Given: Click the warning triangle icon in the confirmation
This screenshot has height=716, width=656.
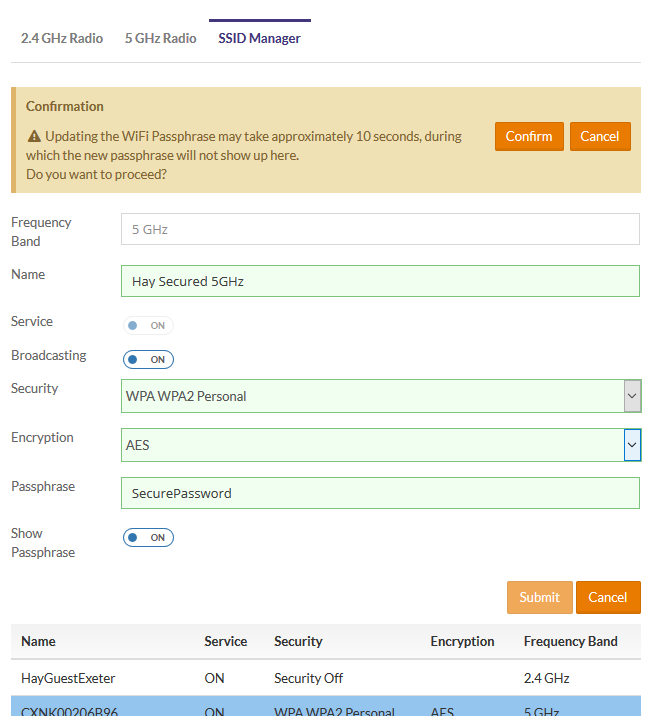Looking at the screenshot, I should (34, 136).
